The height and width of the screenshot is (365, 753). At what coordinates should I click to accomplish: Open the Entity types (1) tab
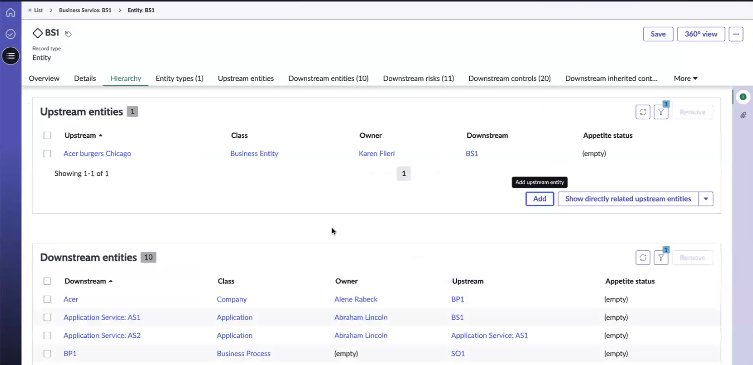pyautogui.click(x=179, y=78)
